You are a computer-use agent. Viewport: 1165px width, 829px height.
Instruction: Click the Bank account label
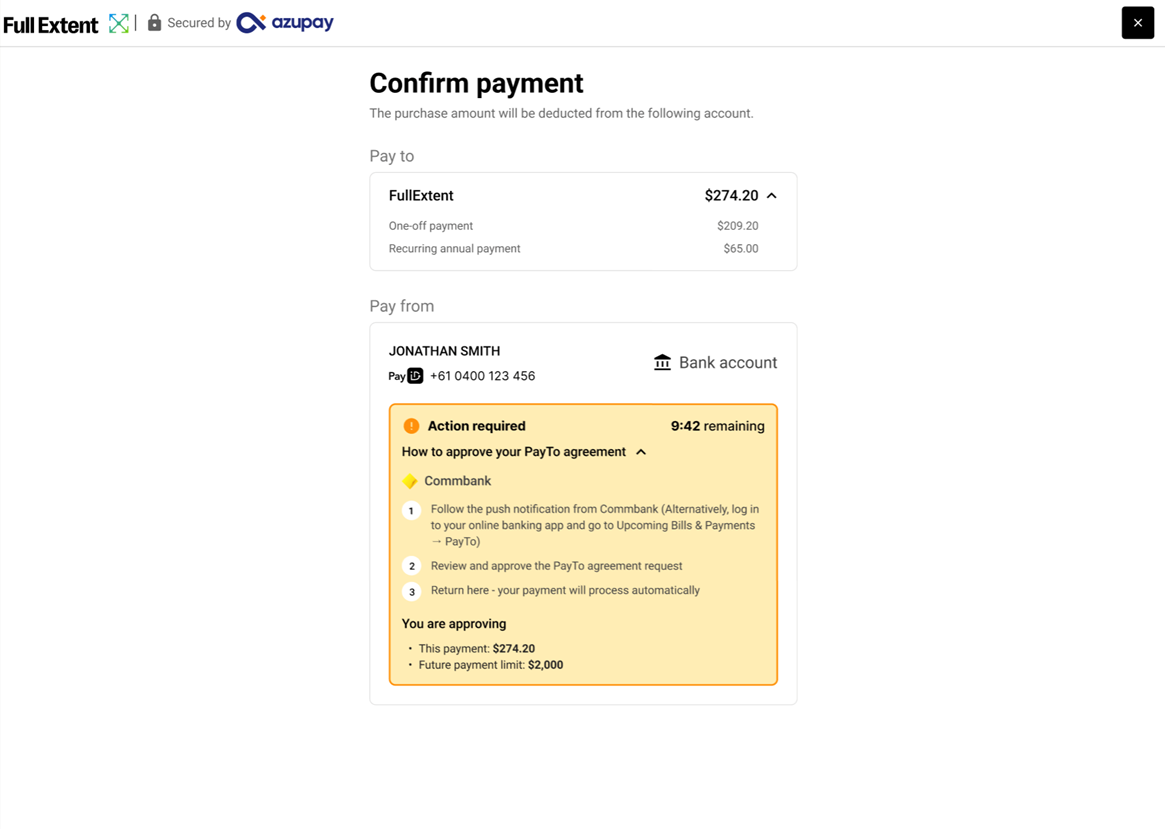click(728, 363)
